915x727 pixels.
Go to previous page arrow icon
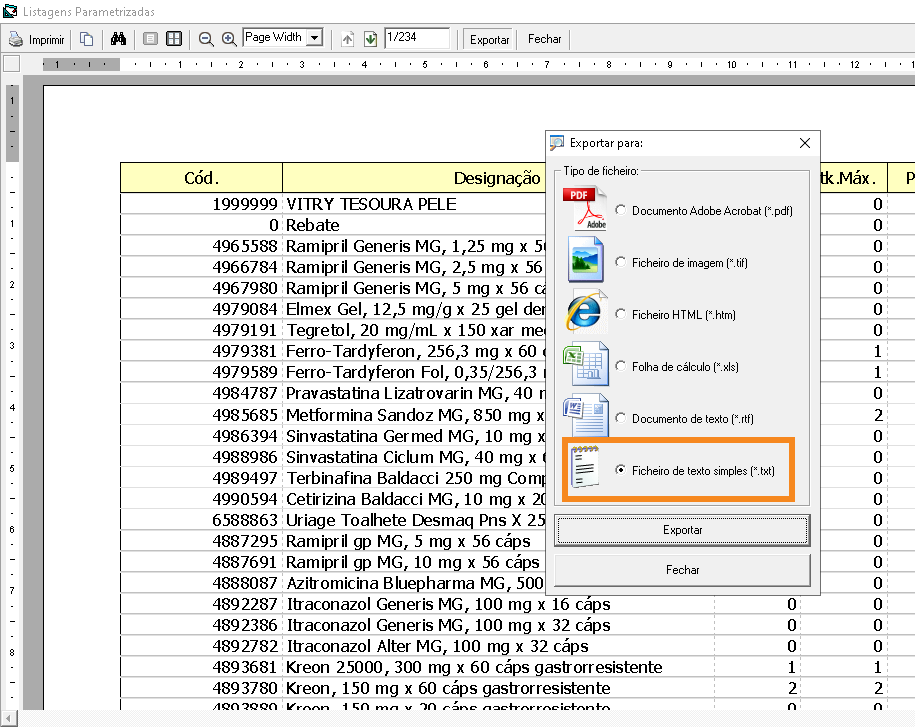[348, 39]
